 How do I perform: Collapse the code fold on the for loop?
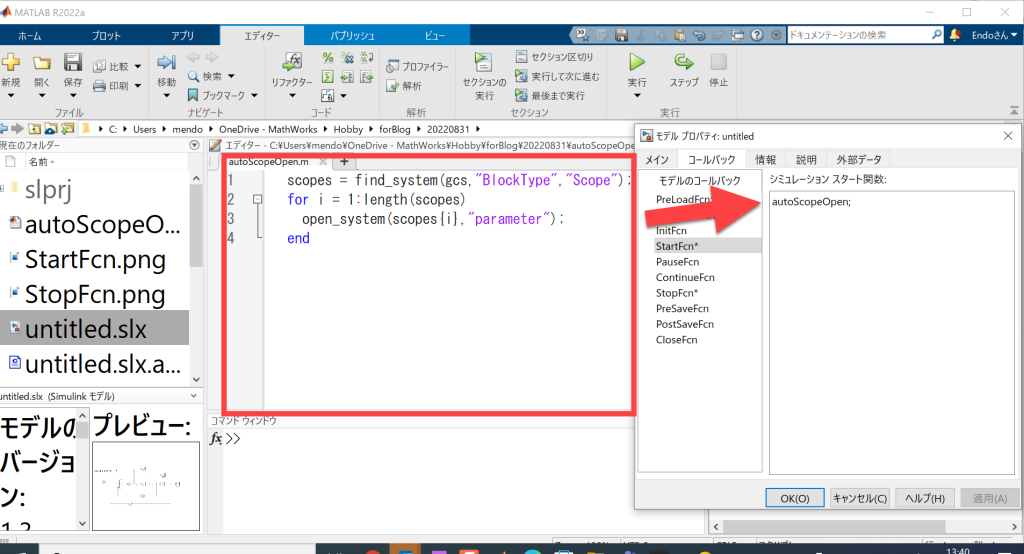257,200
